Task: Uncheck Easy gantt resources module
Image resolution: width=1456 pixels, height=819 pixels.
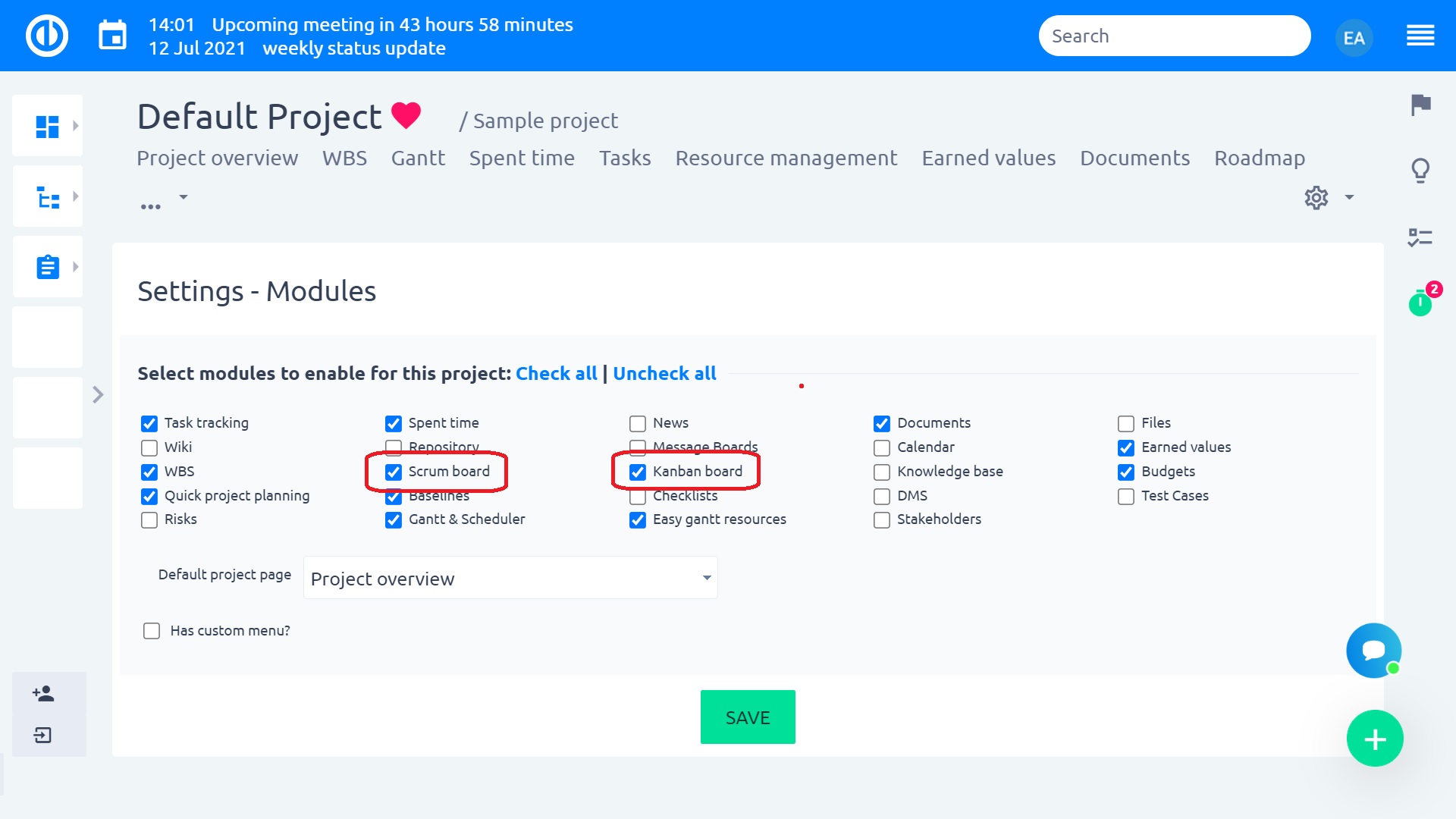Action: pos(638,519)
